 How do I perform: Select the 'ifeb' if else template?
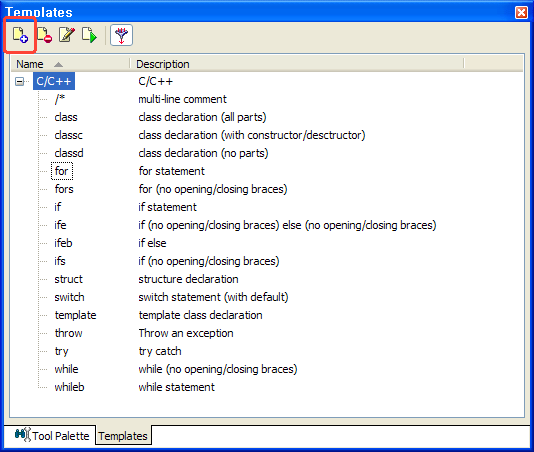tap(63, 243)
